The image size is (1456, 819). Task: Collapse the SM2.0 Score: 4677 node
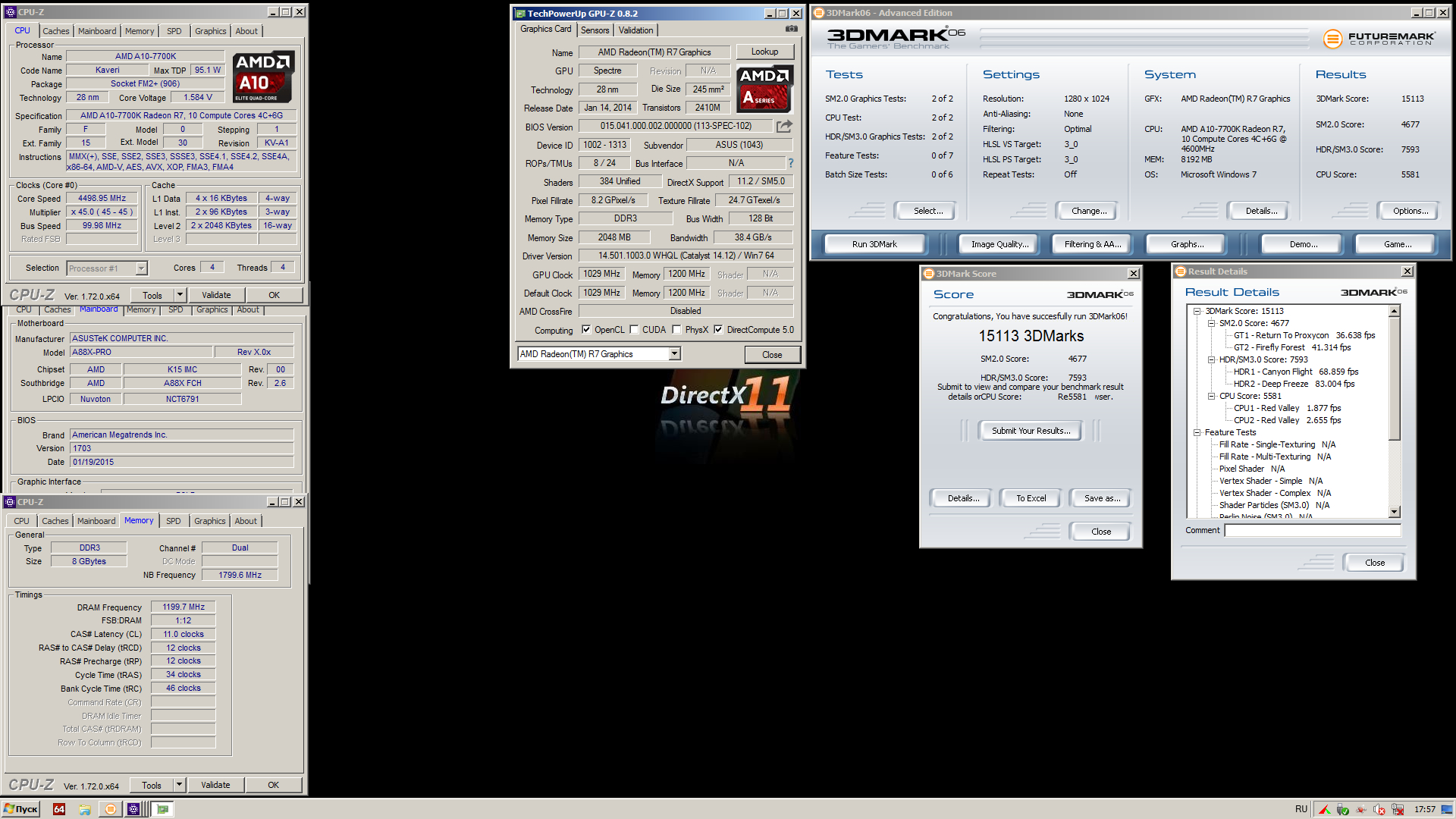point(1211,323)
